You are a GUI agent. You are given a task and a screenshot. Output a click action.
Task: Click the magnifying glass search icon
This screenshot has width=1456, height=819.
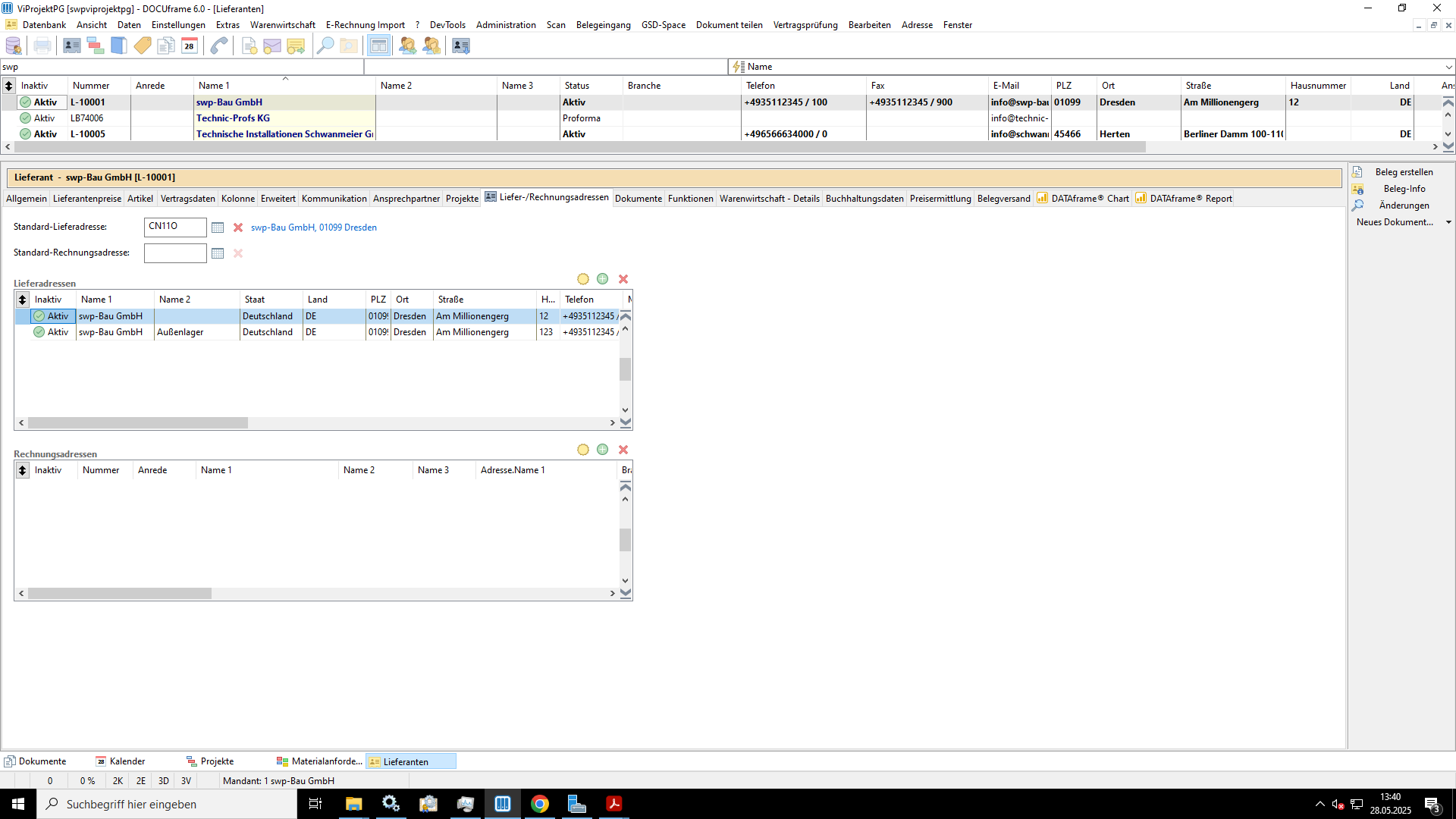(x=325, y=45)
